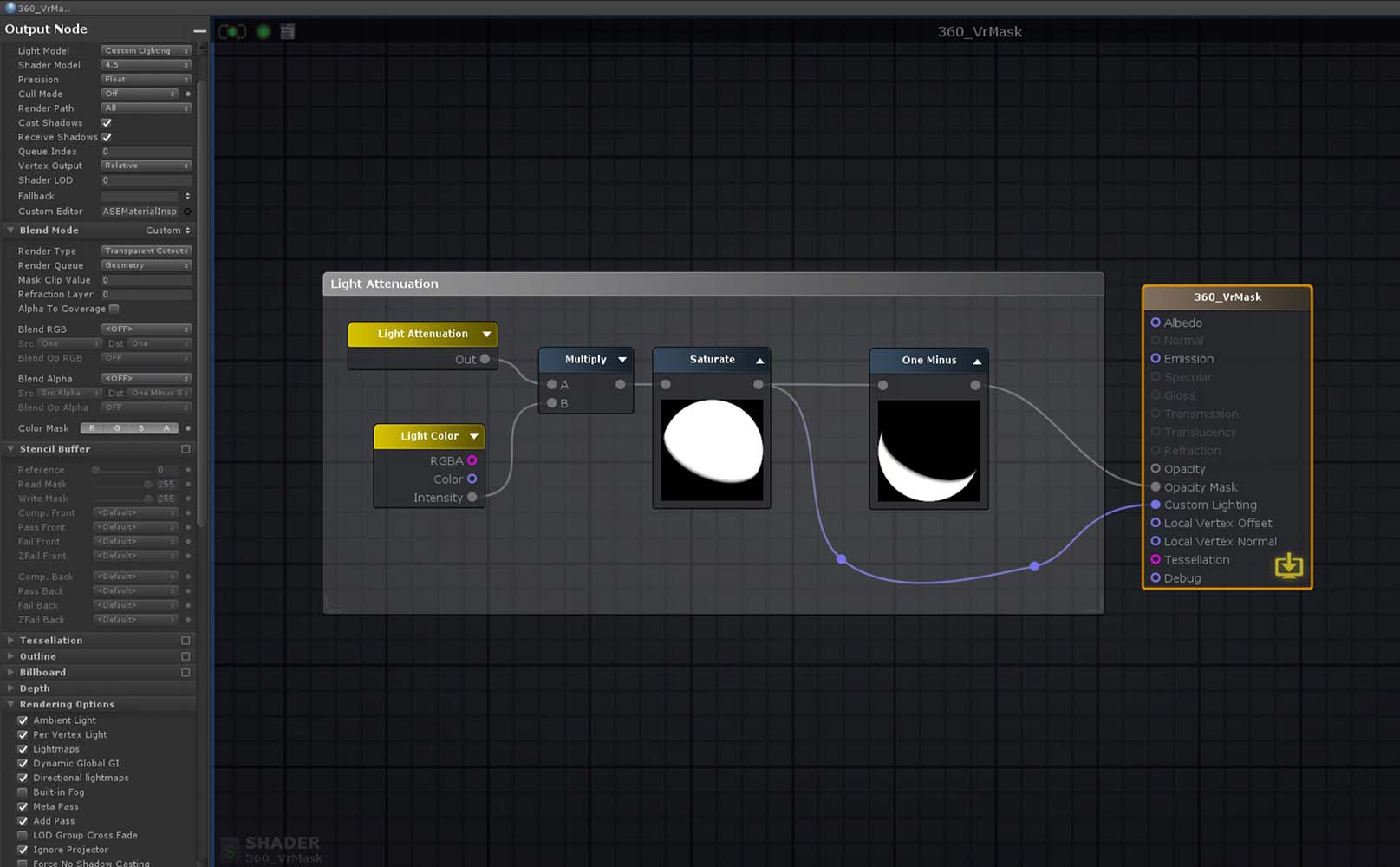Click the One Minus preview thumbnail
This screenshot has height=867, width=1400.
pyautogui.click(x=928, y=451)
